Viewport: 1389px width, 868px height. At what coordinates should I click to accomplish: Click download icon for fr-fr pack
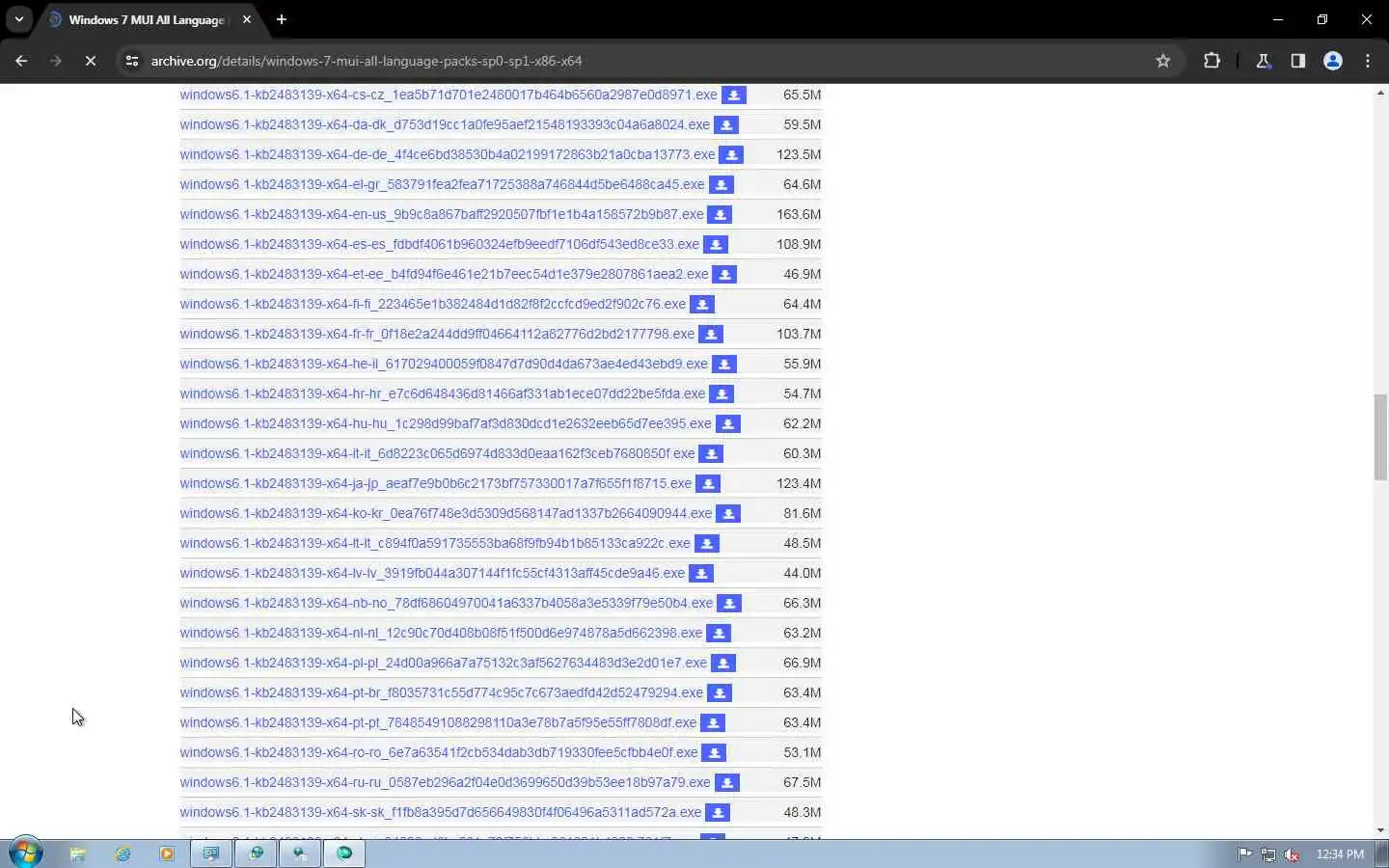tap(711, 335)
